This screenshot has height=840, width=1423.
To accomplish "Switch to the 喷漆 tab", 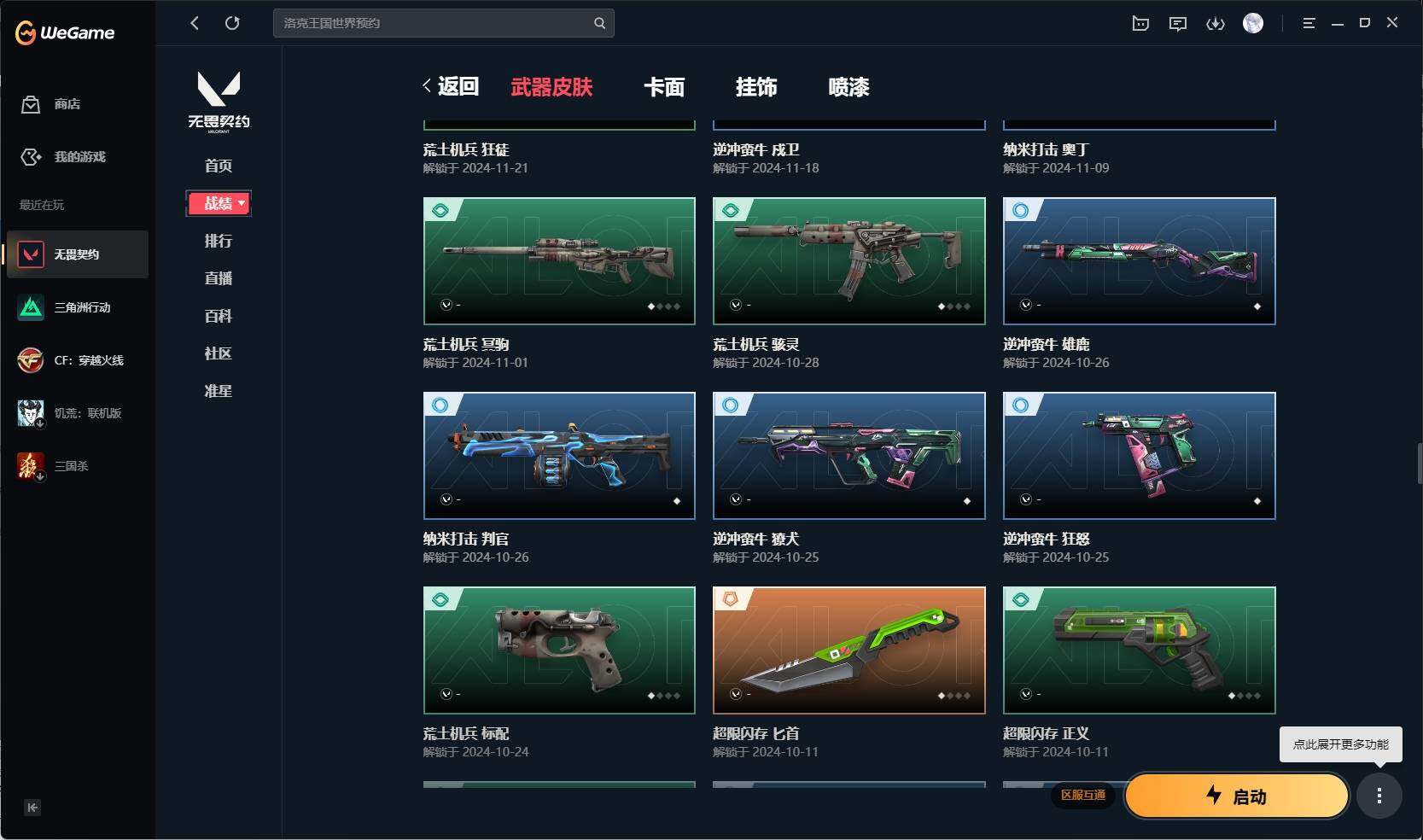I will (x=849, y=87).
